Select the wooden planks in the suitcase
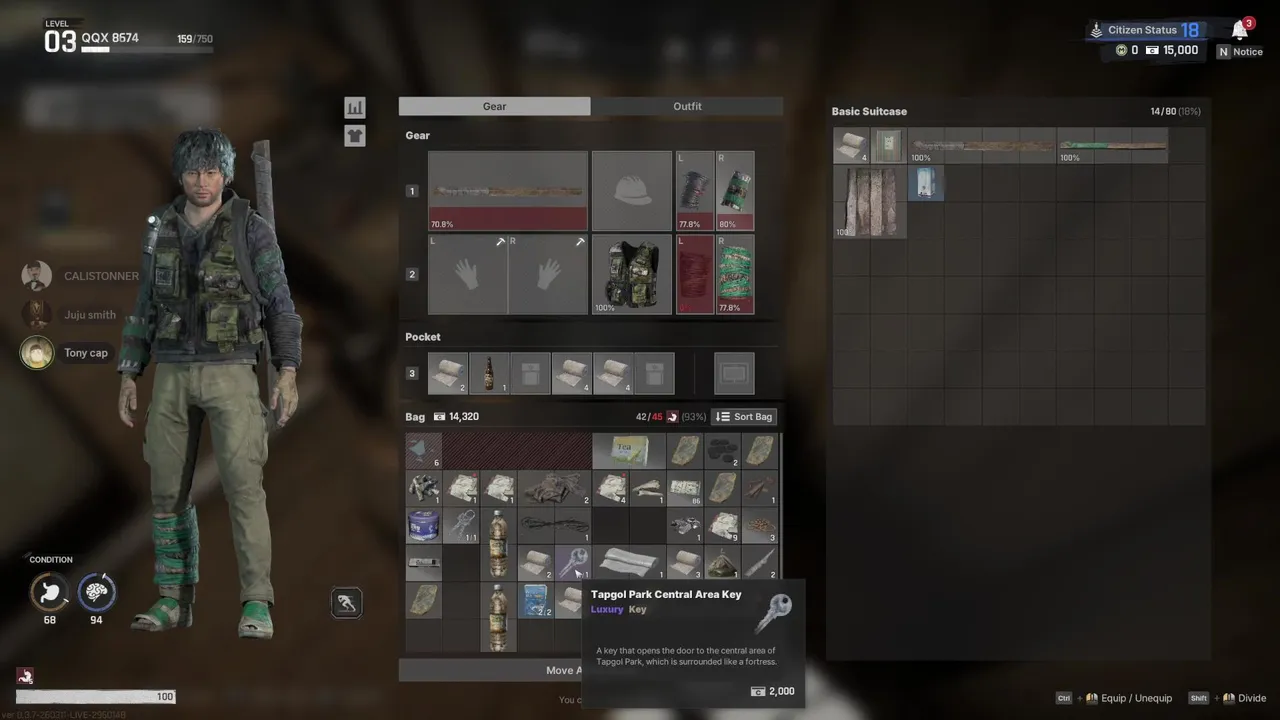Viewport: 1280px width, 720px height. (x=870, y=202)
